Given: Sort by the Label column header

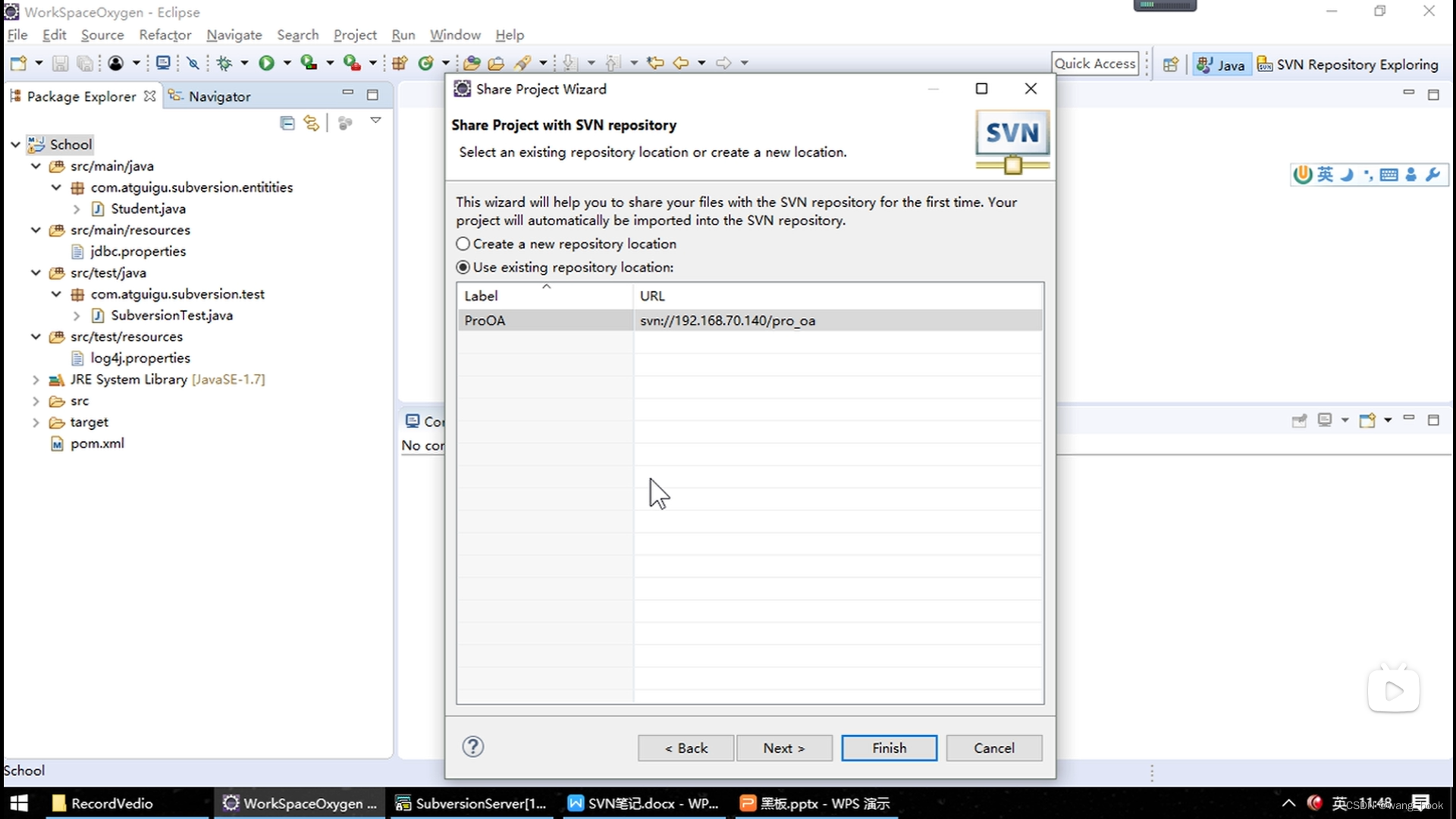Looking at the screenshot, I should click(544, 296).
